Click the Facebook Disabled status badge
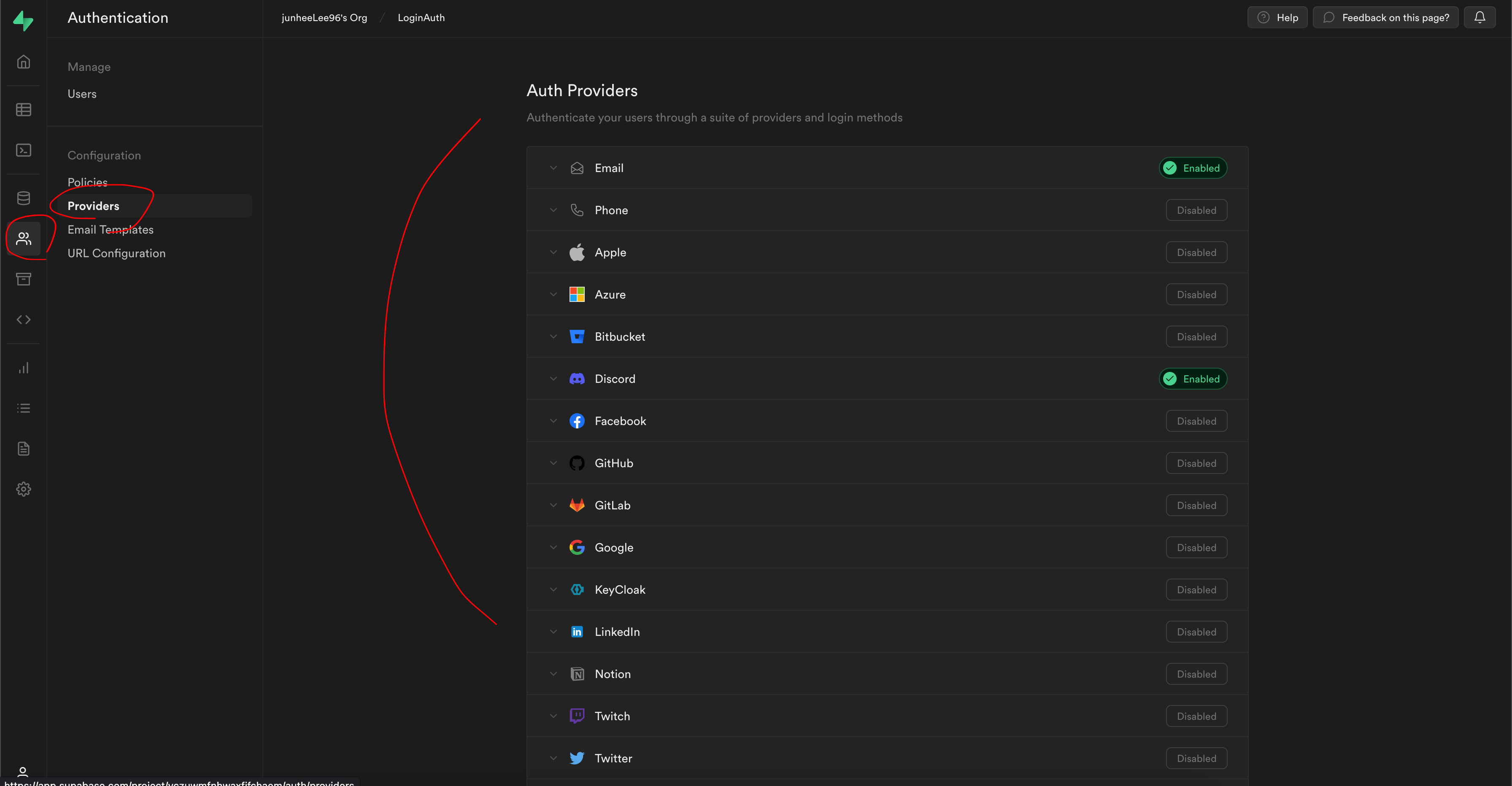 click(x=1196, y=421)
